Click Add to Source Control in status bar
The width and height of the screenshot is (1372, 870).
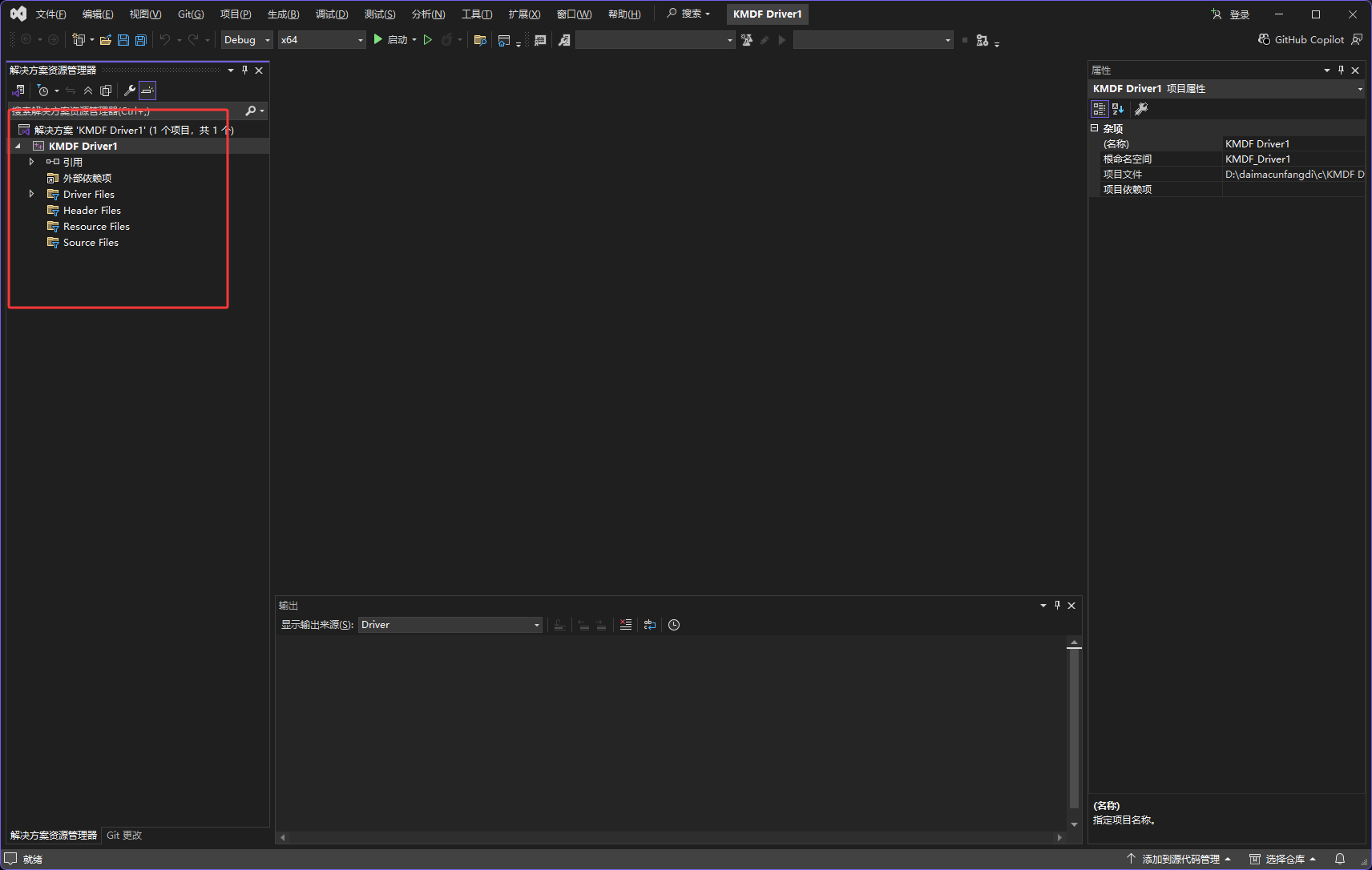[x=1179, y=860]
